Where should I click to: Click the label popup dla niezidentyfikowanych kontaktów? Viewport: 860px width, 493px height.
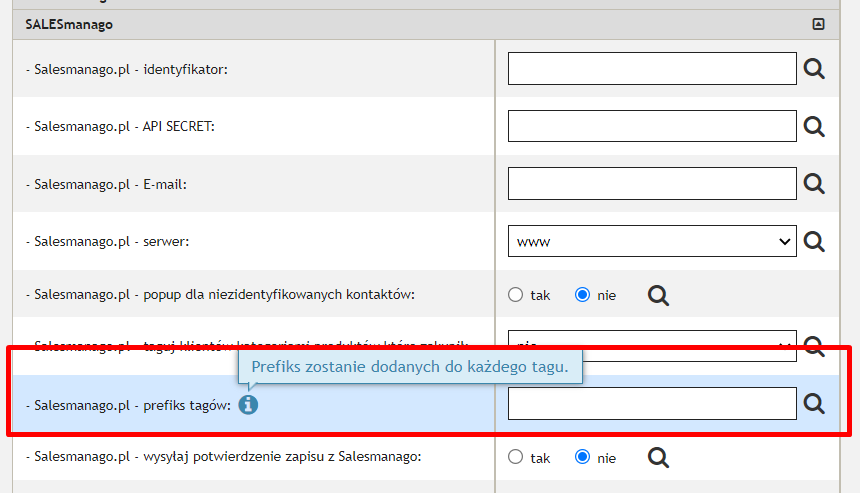220,295
